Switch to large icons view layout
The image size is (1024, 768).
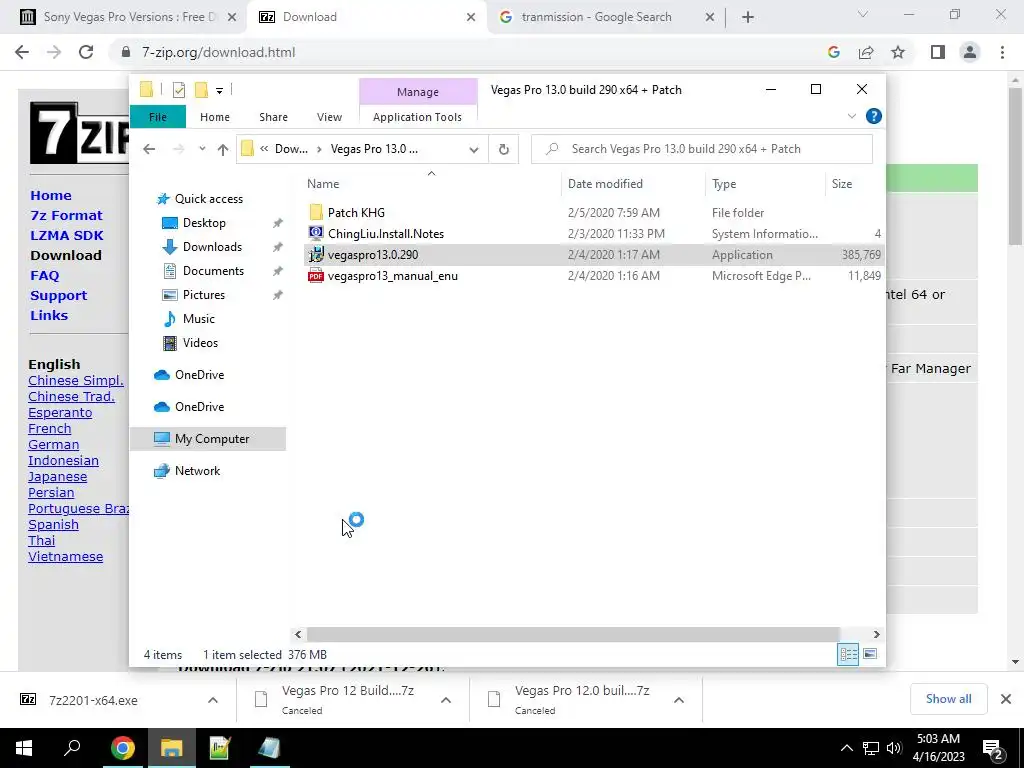pos(870,654)
